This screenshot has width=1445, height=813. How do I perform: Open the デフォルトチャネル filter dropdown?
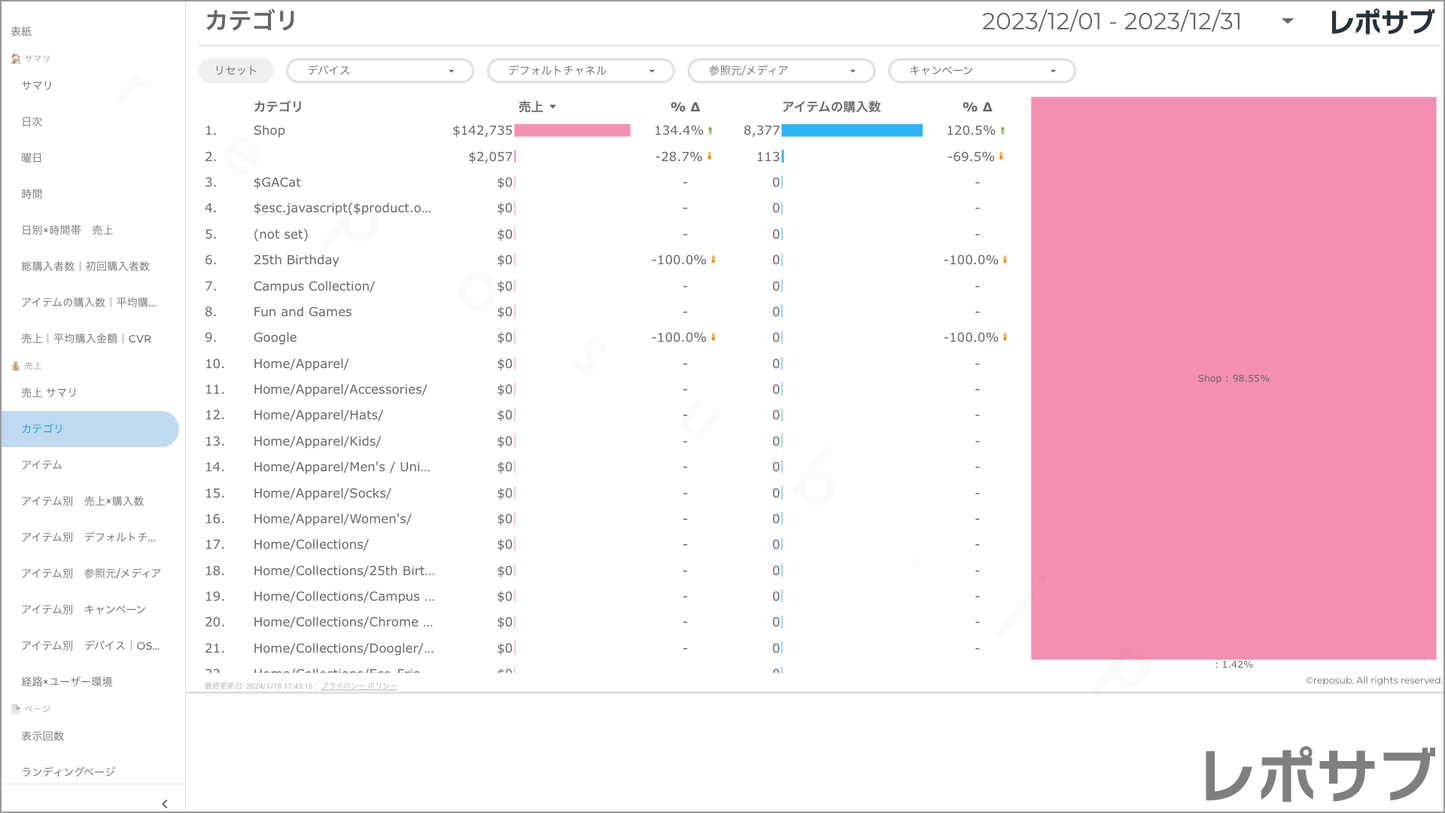tap(581, 71)
